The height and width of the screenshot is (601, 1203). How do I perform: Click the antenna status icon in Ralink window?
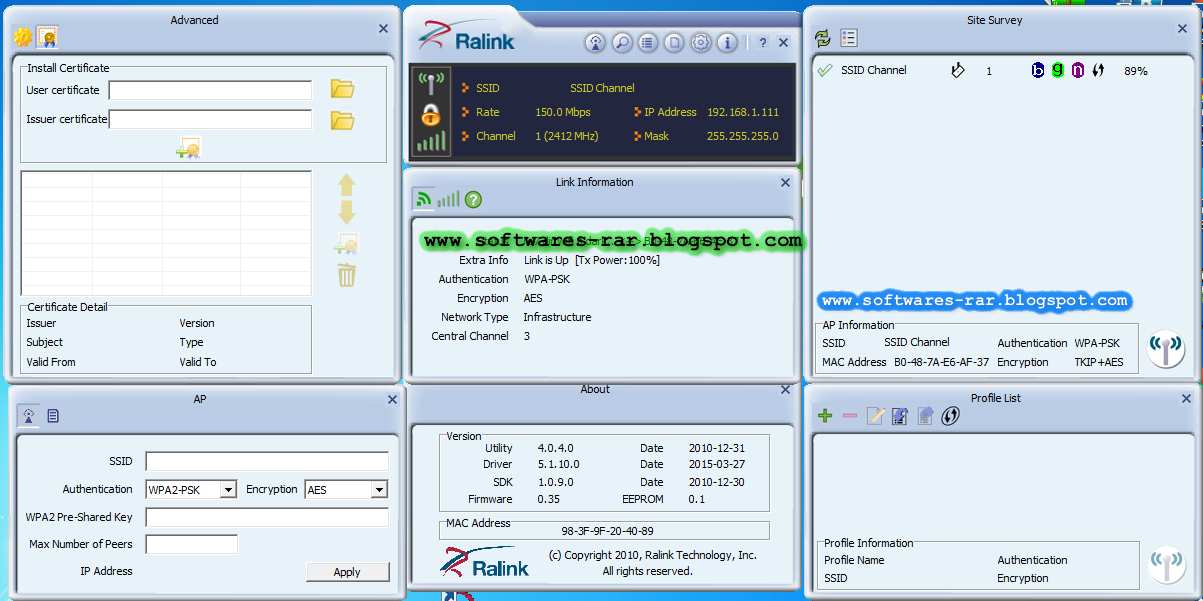click(431, 83)
